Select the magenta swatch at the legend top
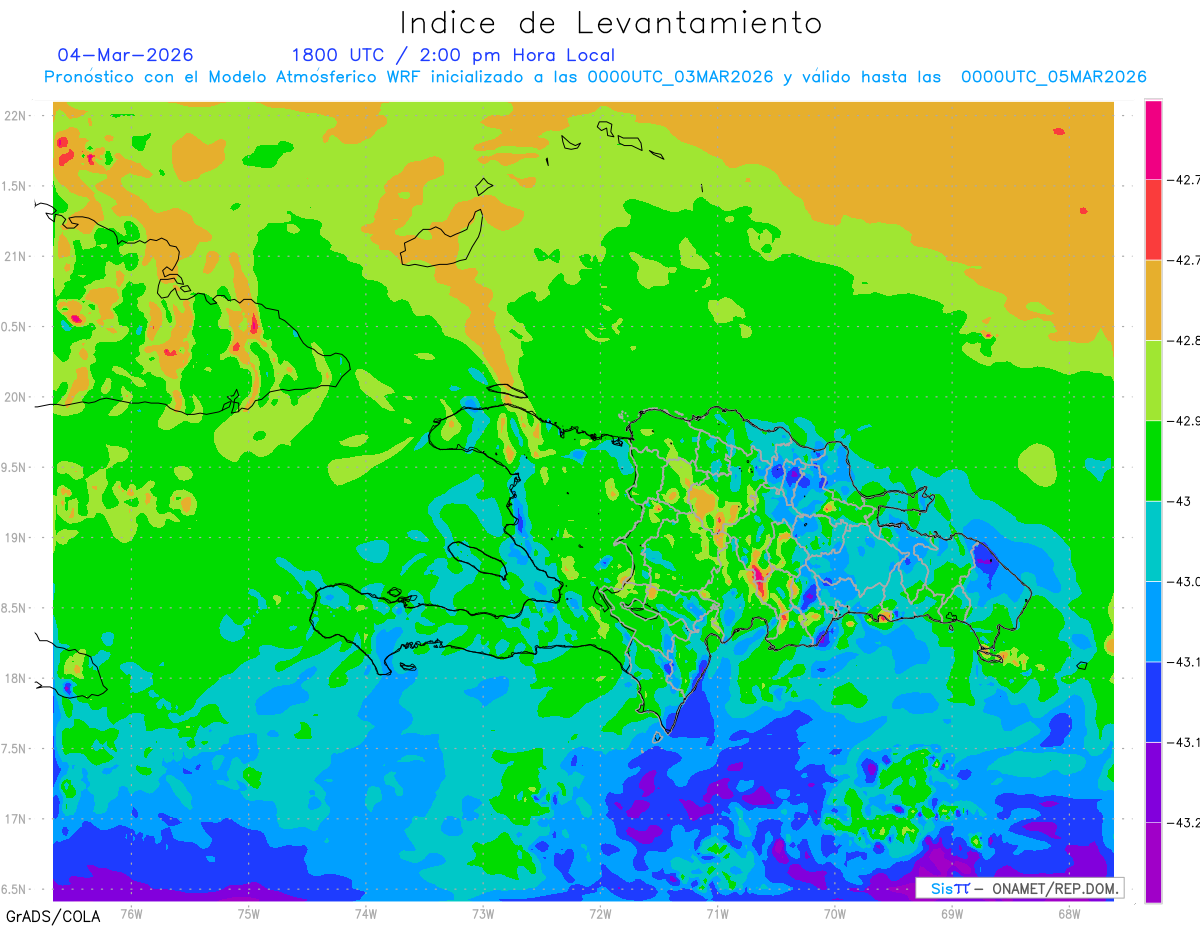Viewport: 1200px width, 927px height. pos(1153,140)
